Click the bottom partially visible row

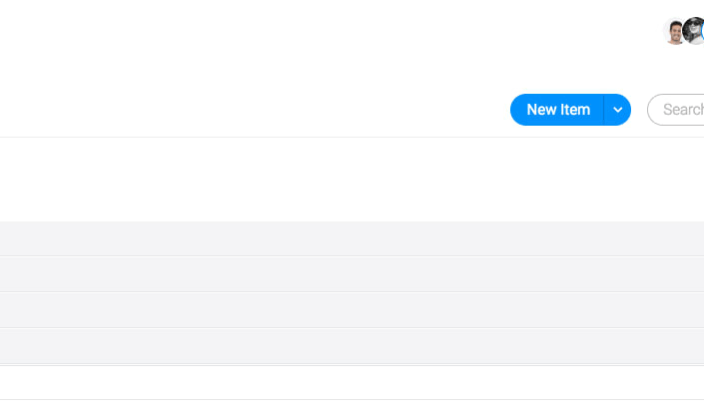352,405
